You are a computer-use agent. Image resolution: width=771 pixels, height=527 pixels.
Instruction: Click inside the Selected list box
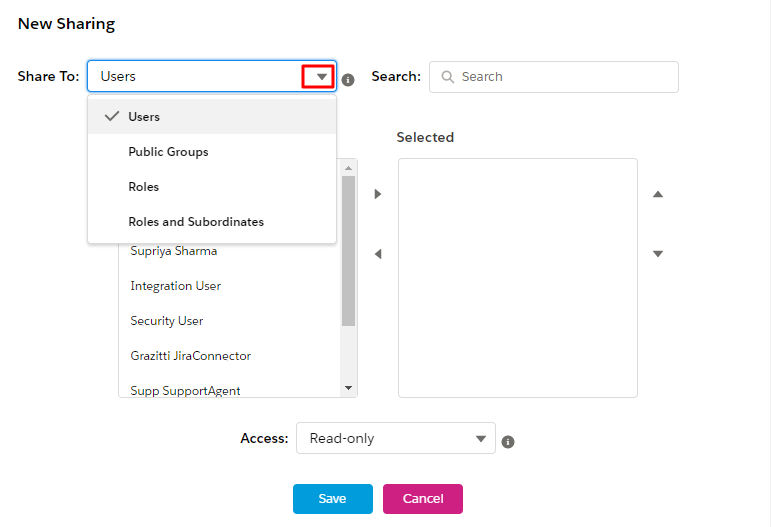pos(518,278)
